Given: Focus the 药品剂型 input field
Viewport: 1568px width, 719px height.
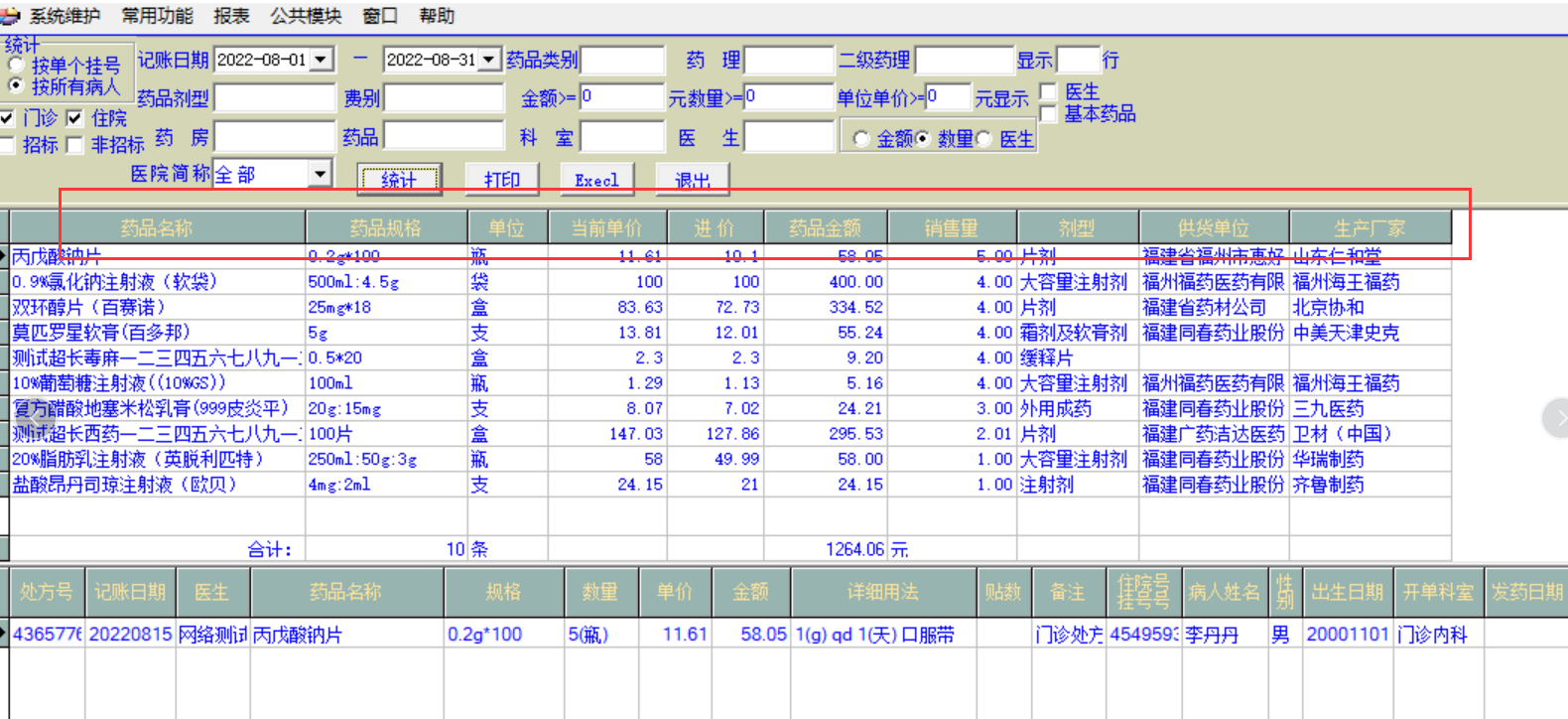Looking at the screenshot, I should 276,97.
